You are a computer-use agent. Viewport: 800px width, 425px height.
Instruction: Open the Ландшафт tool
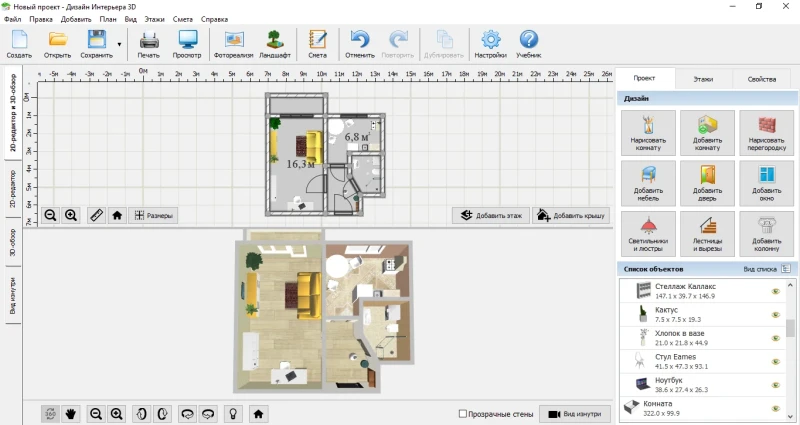pos(275,44)
